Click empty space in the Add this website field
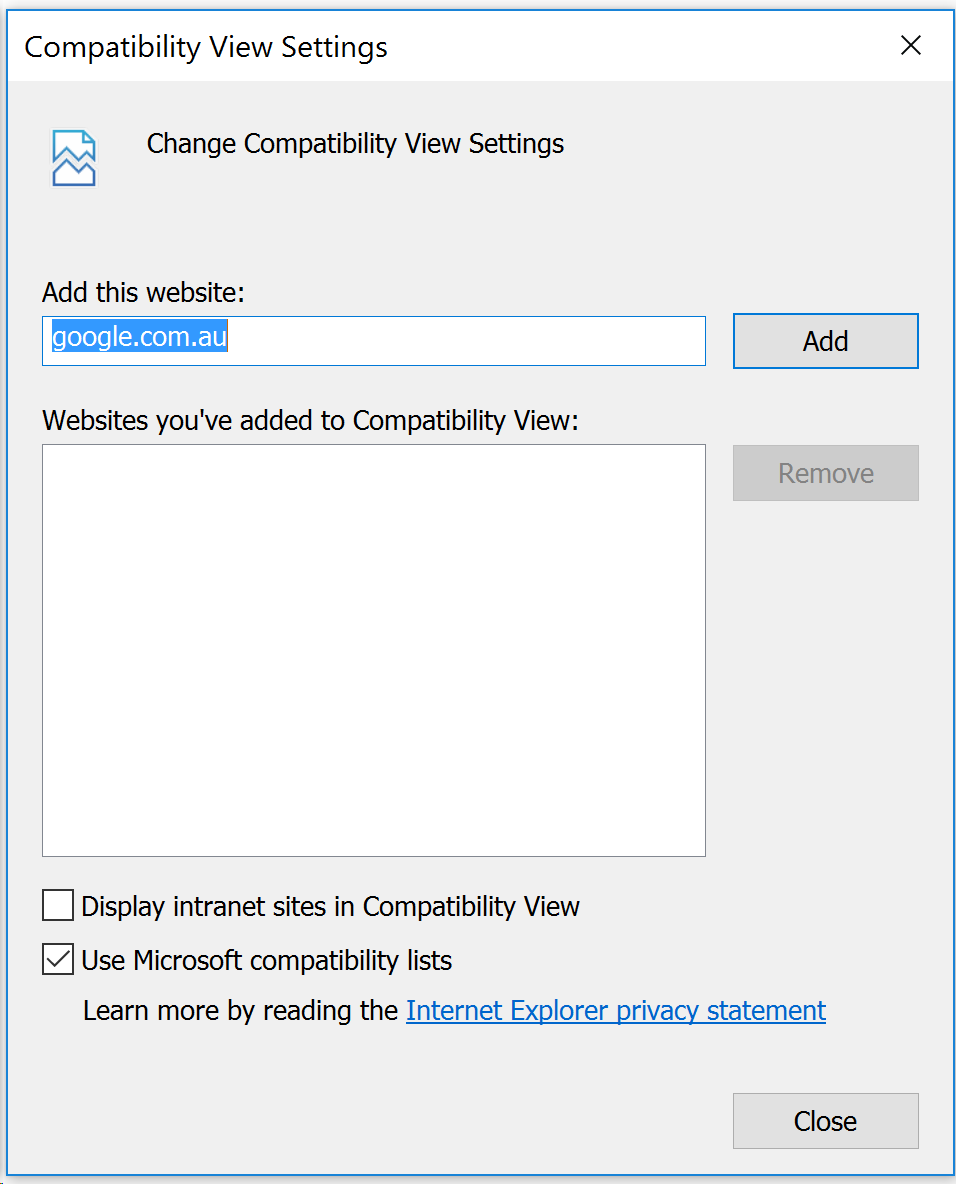 tap(466, 341)
